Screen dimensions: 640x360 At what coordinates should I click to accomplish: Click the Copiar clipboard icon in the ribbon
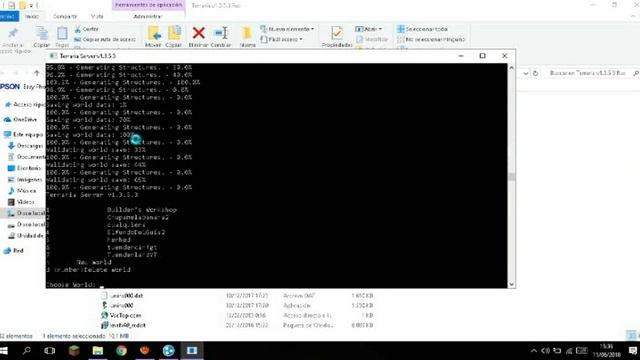pyautogui.click(x=42, y=37)
